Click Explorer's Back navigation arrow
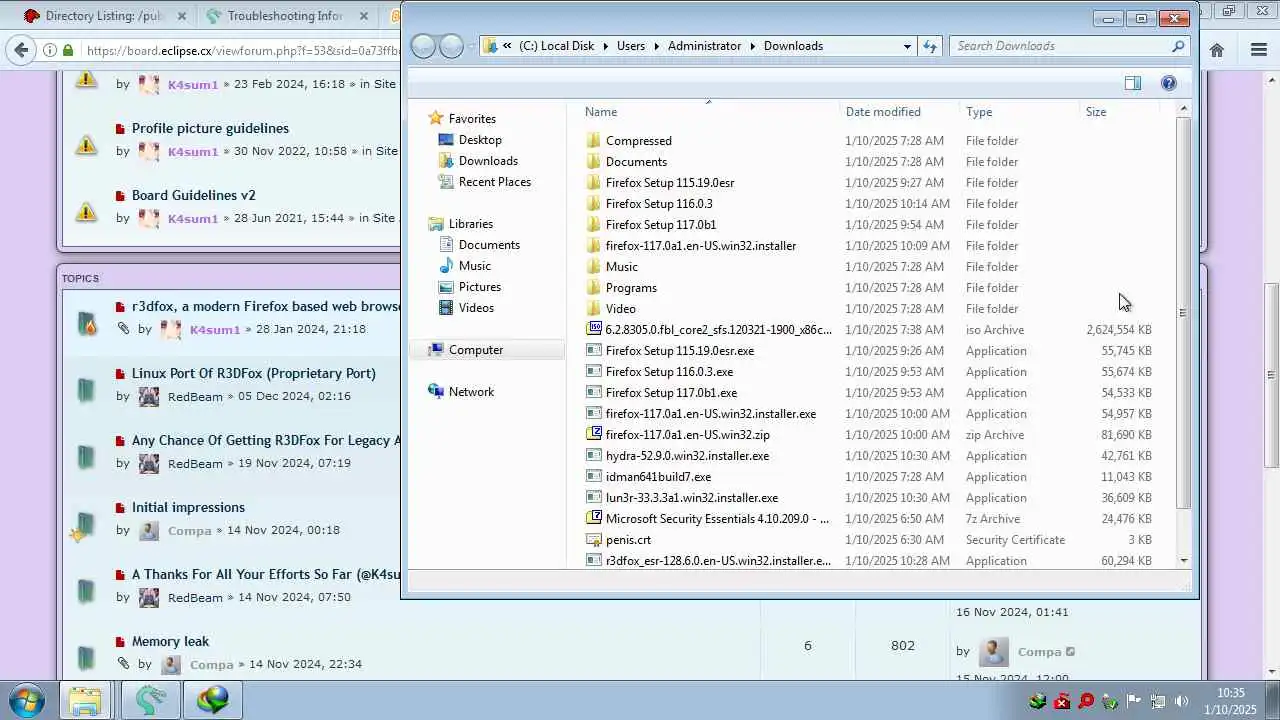 (424, 46)
